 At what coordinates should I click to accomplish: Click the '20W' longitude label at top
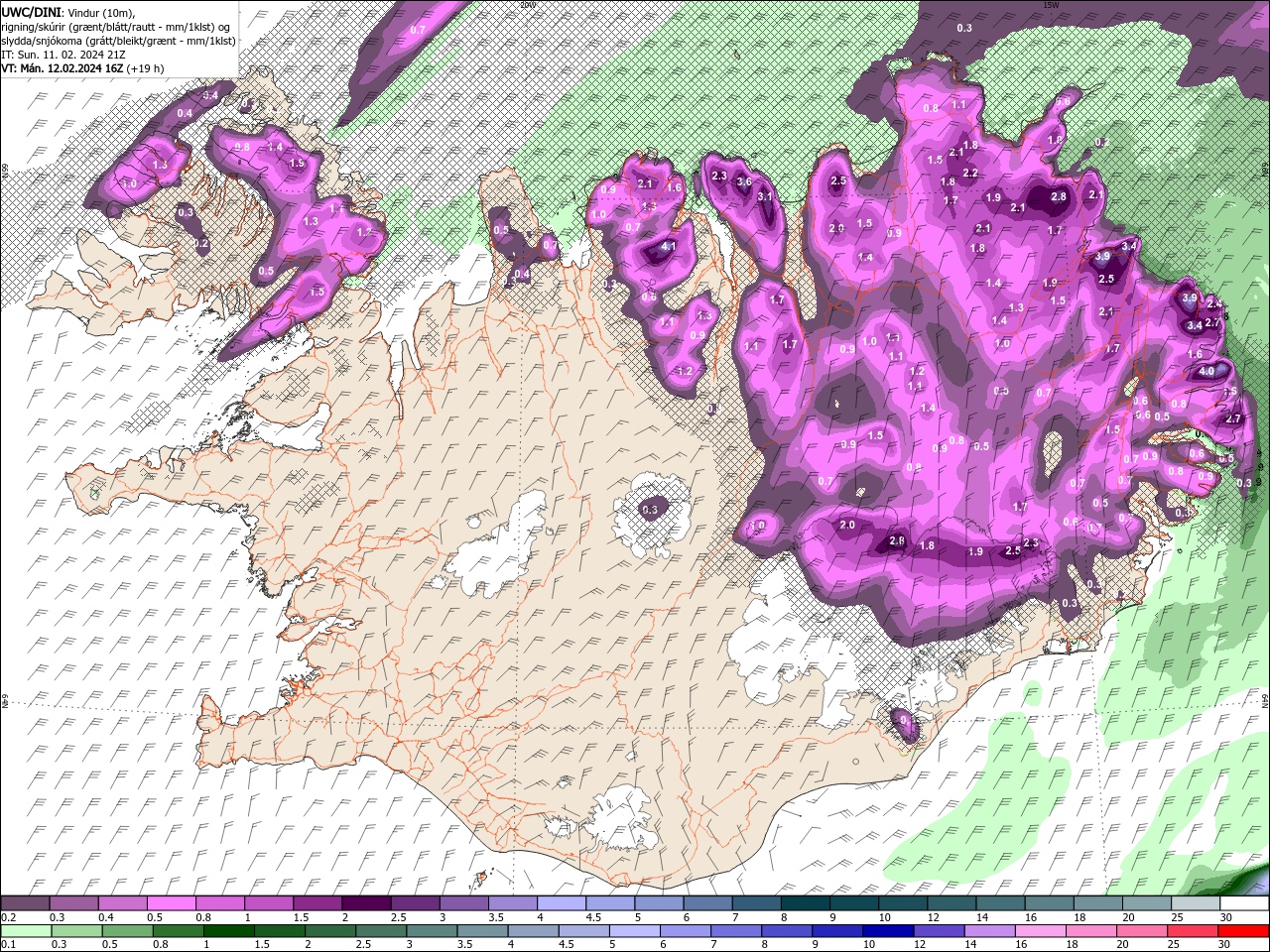tap(527, 5)
